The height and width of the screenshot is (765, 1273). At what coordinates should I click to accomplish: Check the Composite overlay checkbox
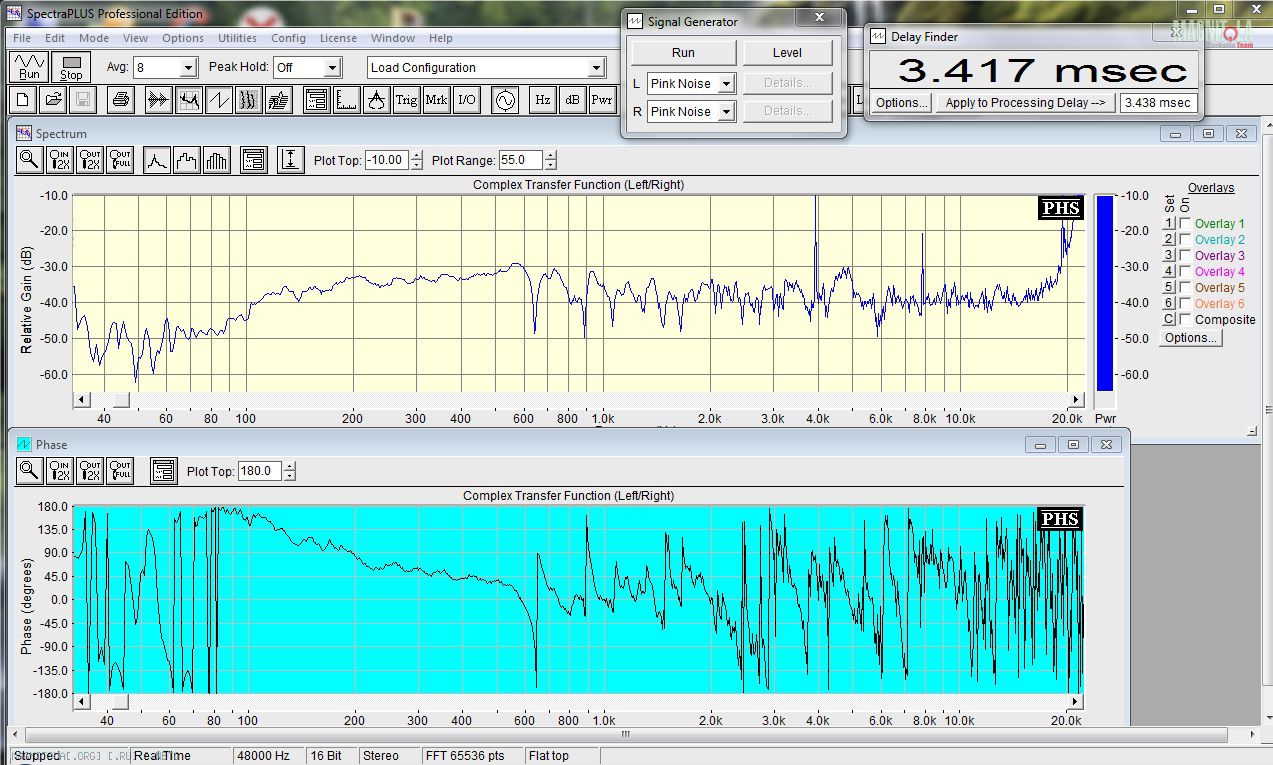coord(1185,320)
